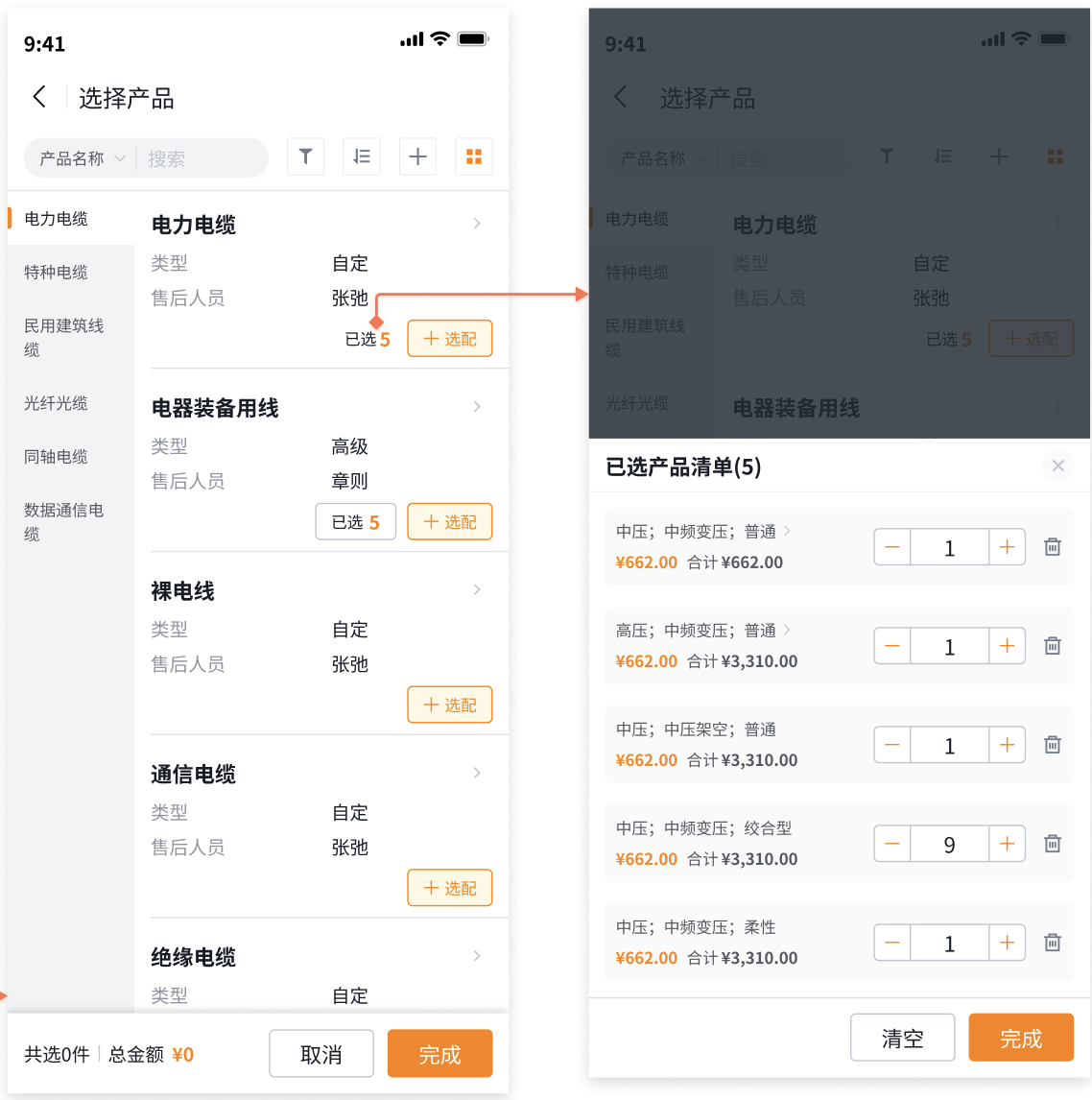1092x1100 pixels.
Task: Switch to grid view icon
Action: point(474,156)
